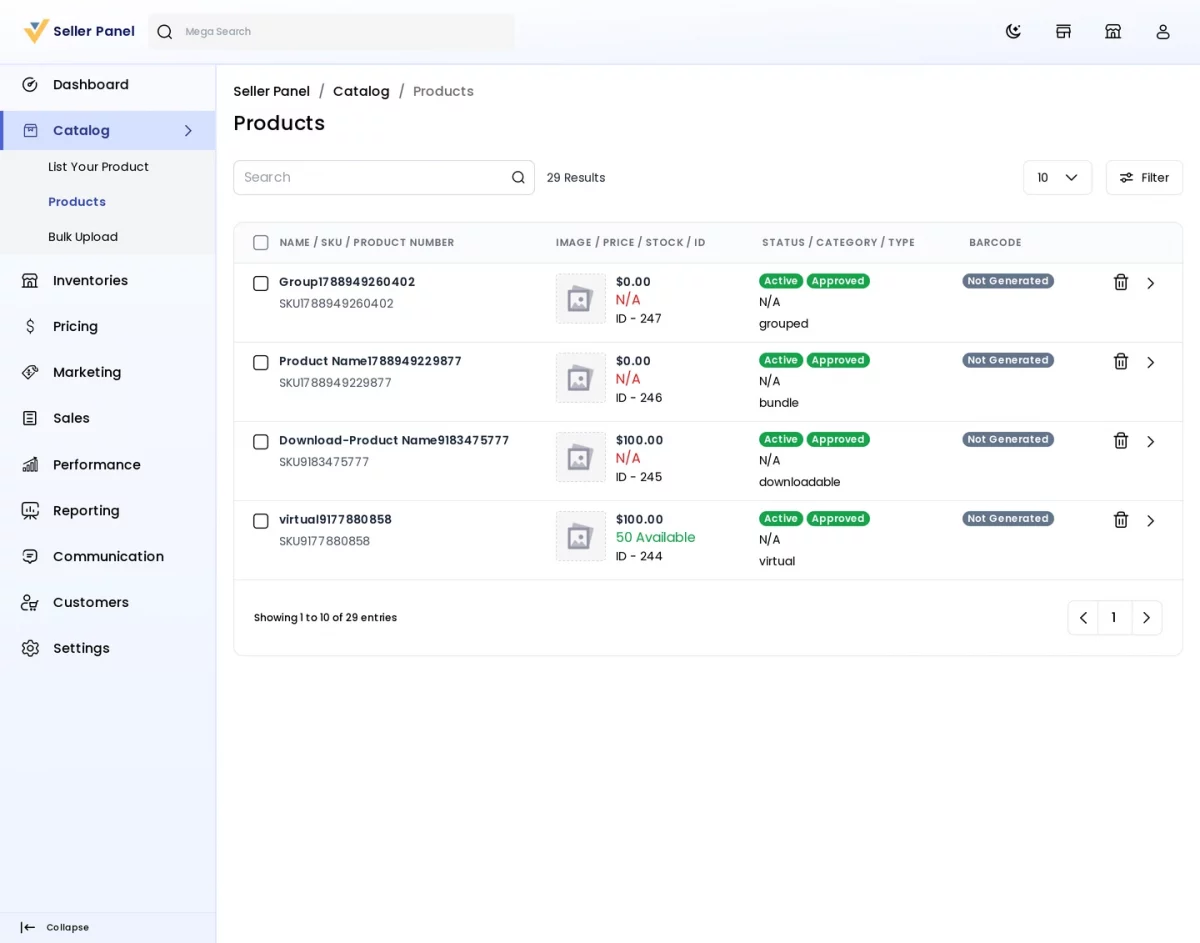Click Not Generated badge in Group1788949260402 row
Screen dimensions: 1200x943
click(x=1008, y=281)
